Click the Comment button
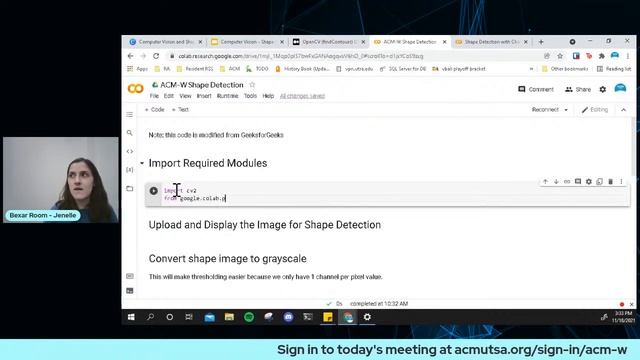The width and height of the screenshot is (640, 360). coord(536,89)
